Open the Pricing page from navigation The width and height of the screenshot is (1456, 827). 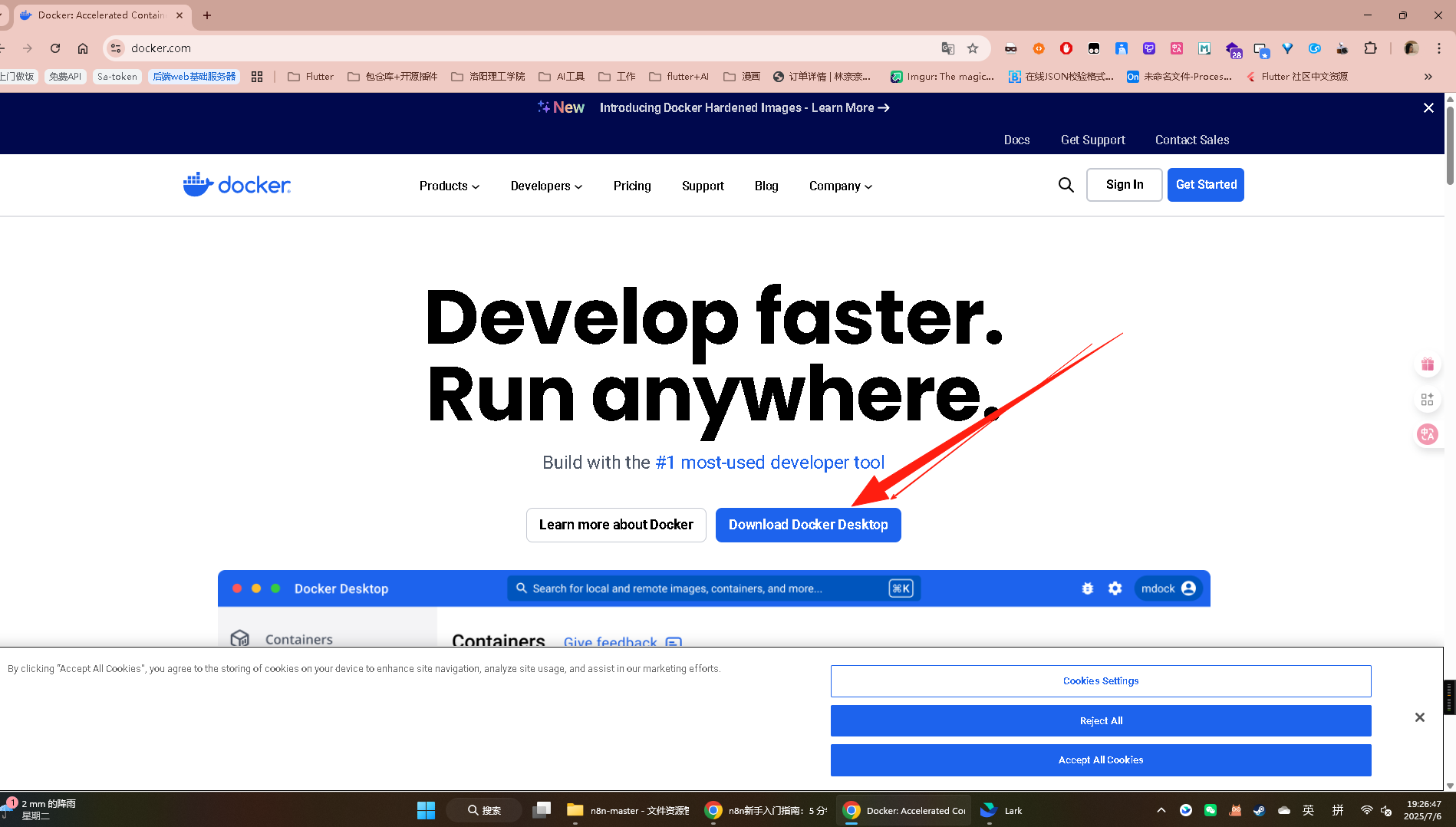632,186
